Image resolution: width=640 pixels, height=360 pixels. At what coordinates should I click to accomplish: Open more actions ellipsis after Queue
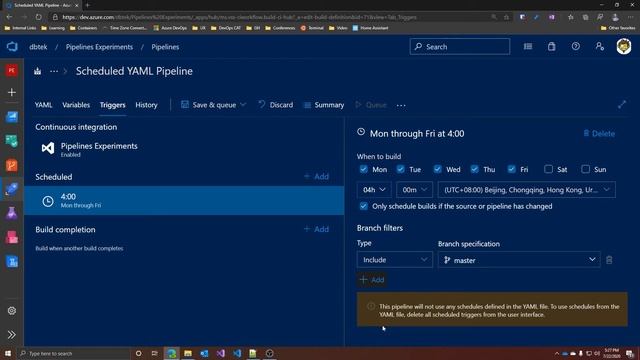pos(401,105)
